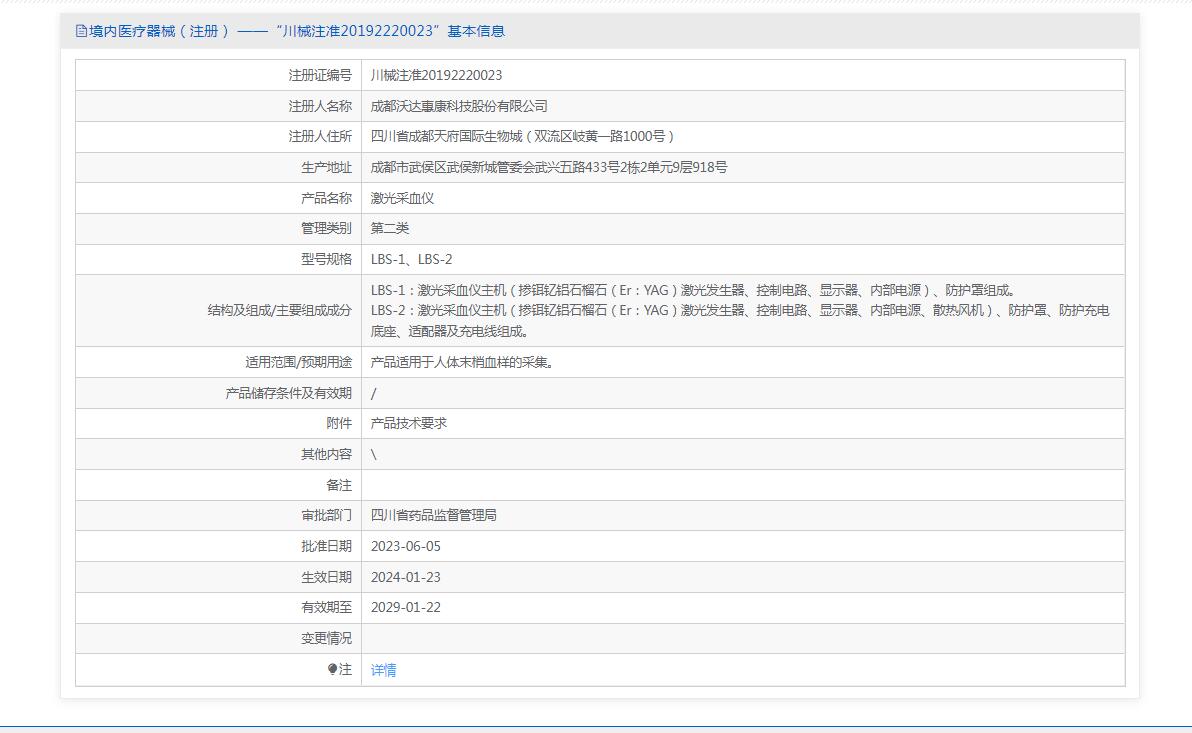
Task: Click the 适用范围/预期用途 label
Action: [299, 363]
